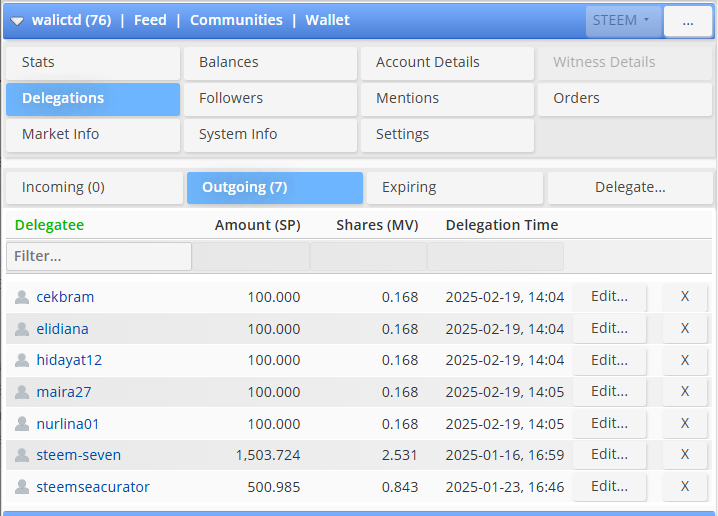Click the user icon beside steemseacurator

point(22,487)
